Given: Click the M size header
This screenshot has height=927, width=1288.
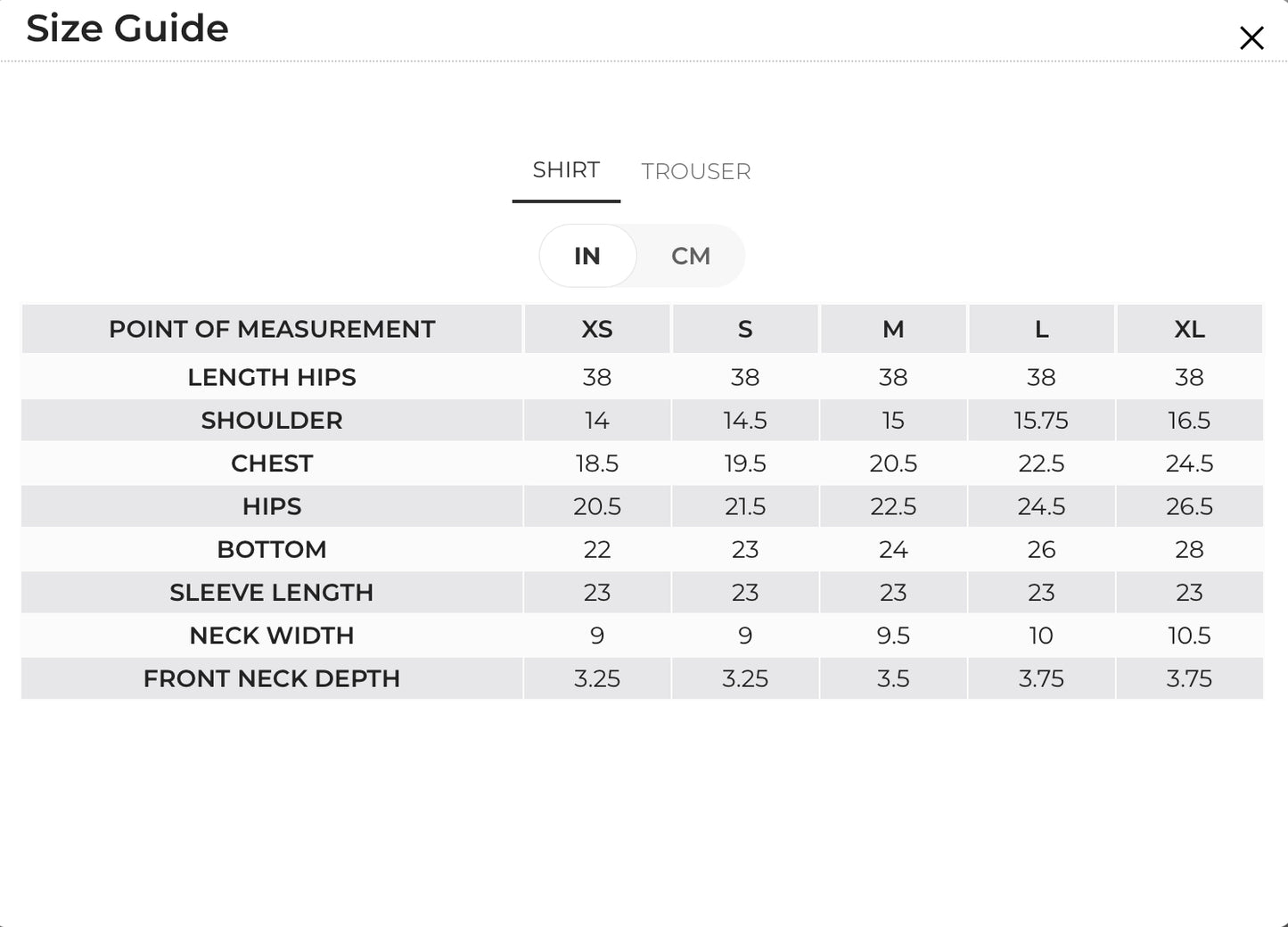Looking at the screenshot, I should click(893, 329).
